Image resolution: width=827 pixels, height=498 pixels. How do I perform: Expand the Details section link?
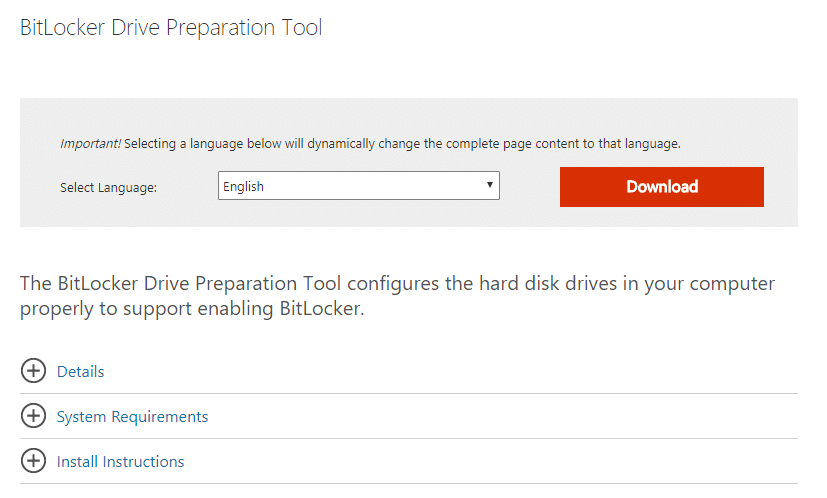81,372
